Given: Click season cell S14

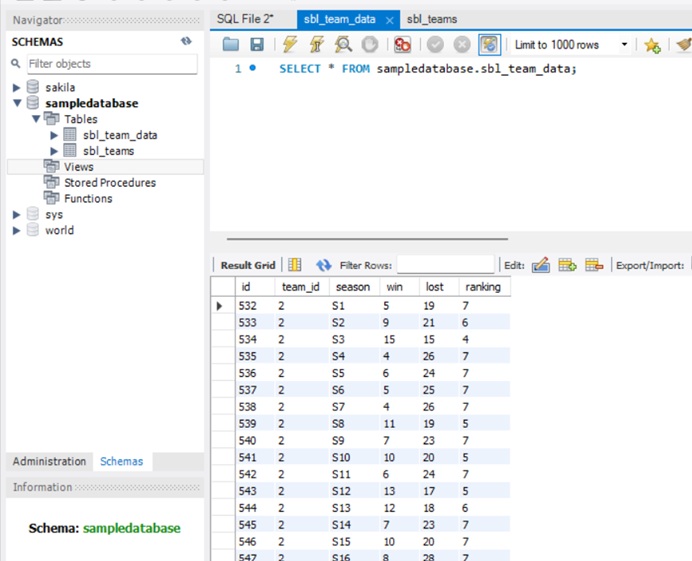Looking at the screenshot, I should pos(354,525).
